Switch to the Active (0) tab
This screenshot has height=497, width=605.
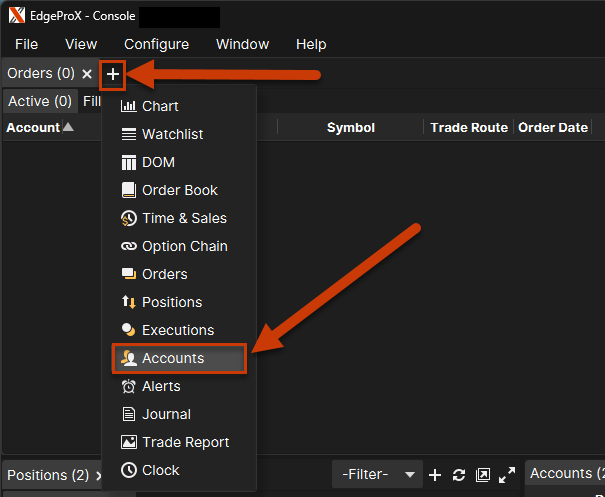click(x=40, y=101)
